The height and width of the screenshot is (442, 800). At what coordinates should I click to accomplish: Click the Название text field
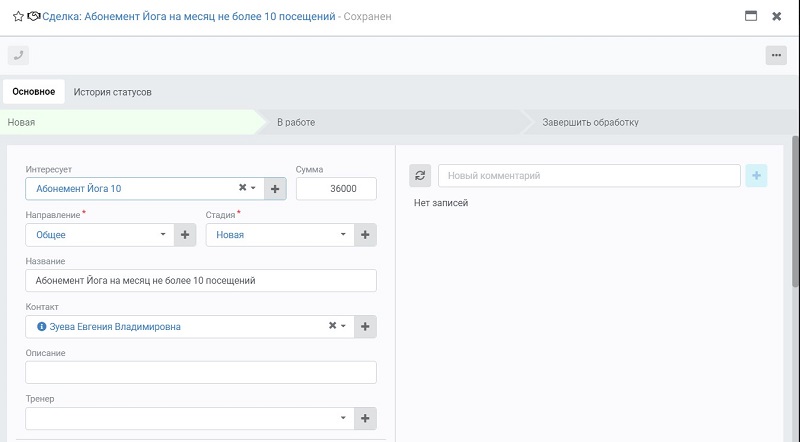click(201, 281)
